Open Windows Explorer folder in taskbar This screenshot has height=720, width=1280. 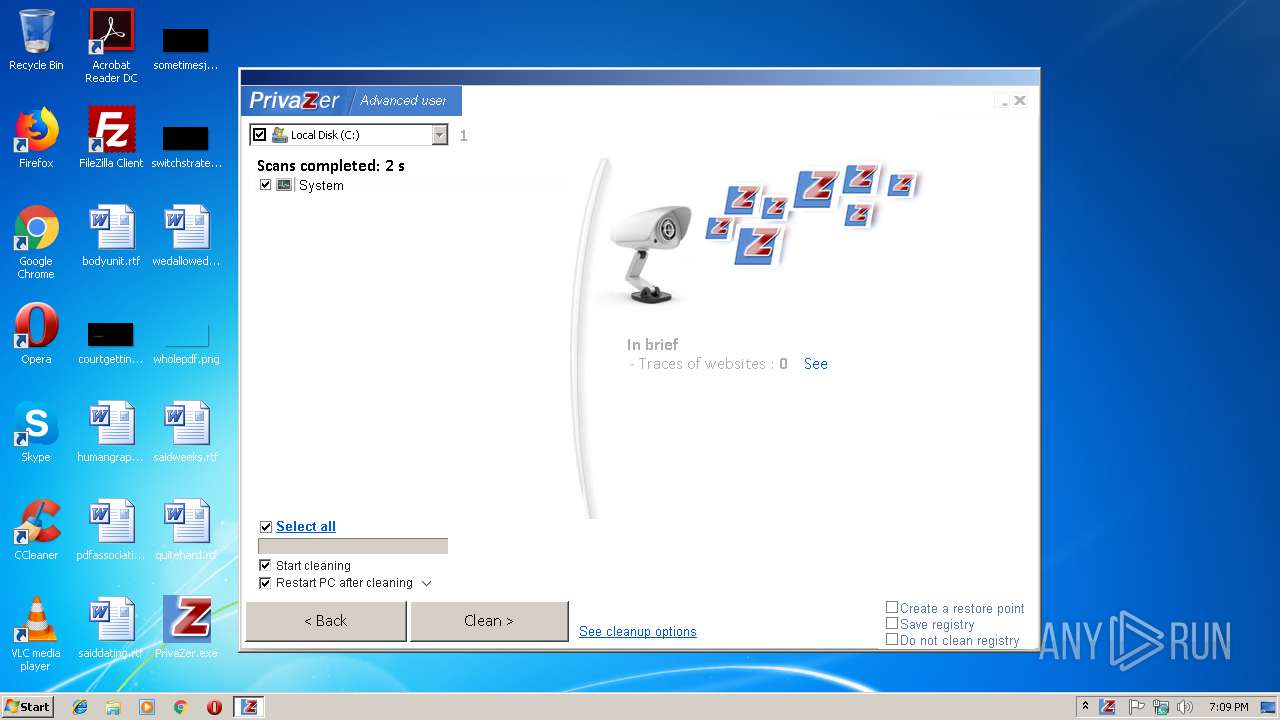point(113,707)
